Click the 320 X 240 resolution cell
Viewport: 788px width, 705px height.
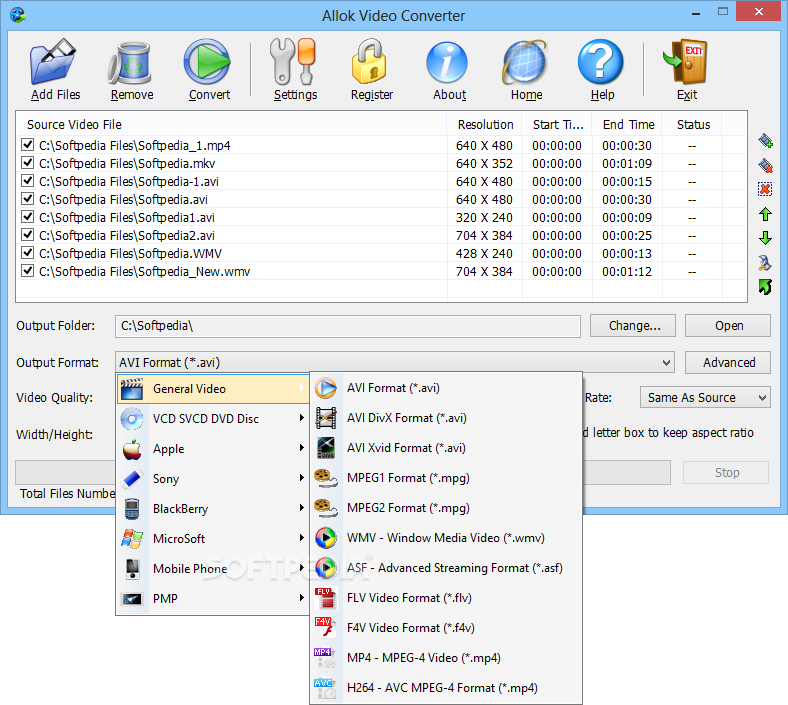click(x=484, y=218)
